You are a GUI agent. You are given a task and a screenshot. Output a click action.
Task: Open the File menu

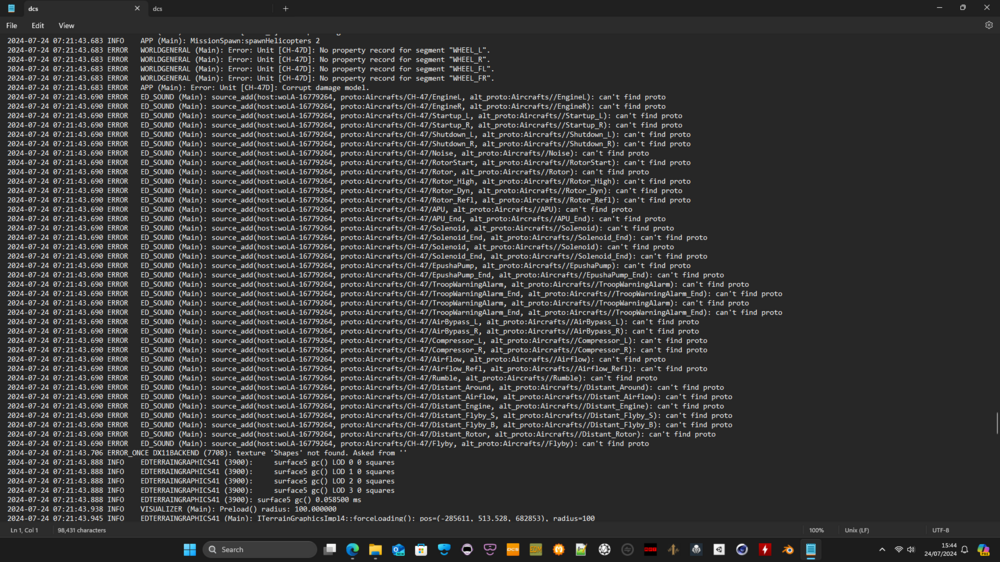click(x=11, y=26)
